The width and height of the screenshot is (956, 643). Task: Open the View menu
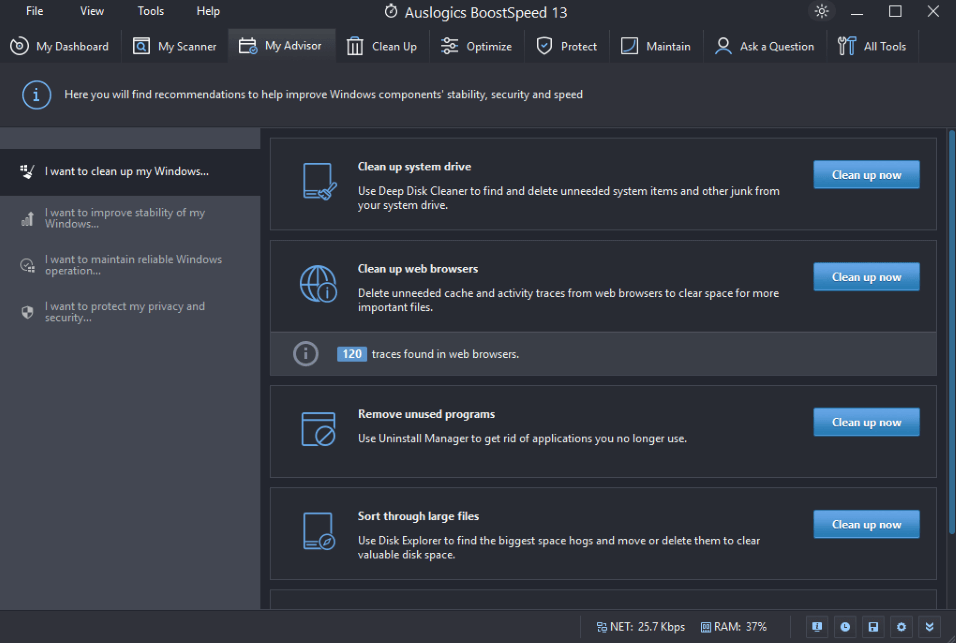point(91,11)
